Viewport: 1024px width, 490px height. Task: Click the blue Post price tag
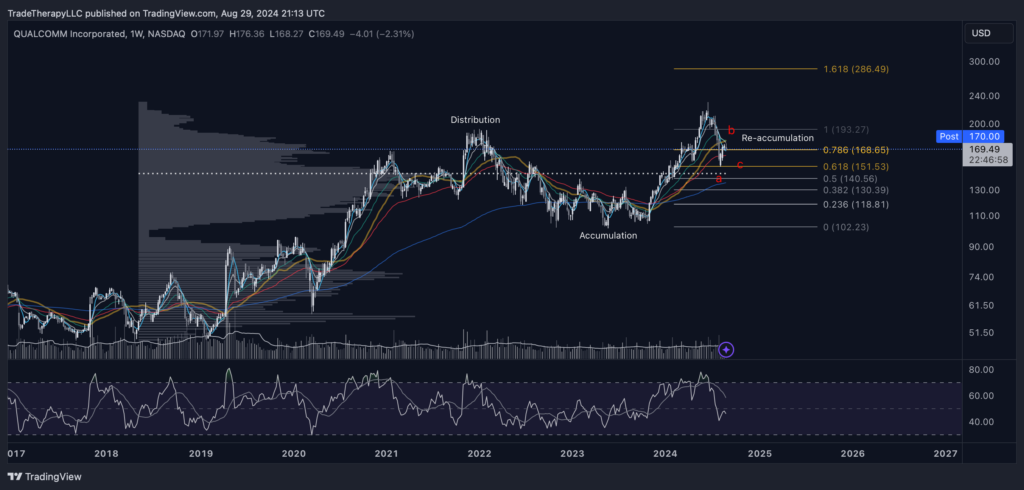(948, 136)
